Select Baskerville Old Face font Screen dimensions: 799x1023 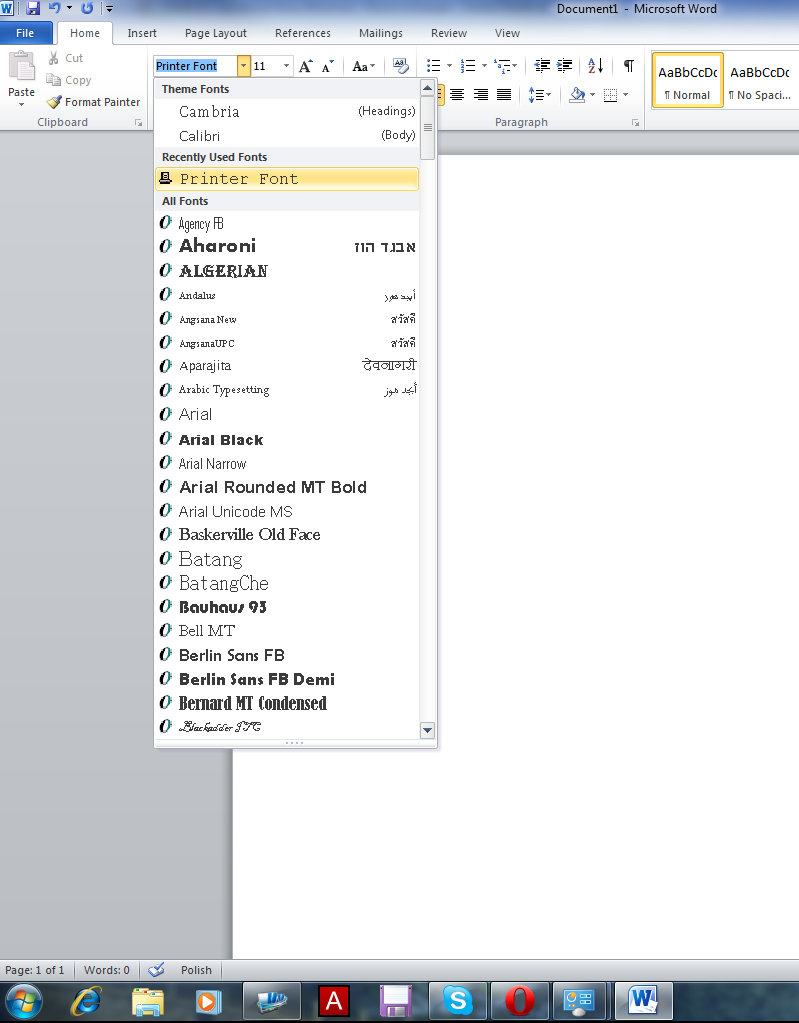point(287,534)
